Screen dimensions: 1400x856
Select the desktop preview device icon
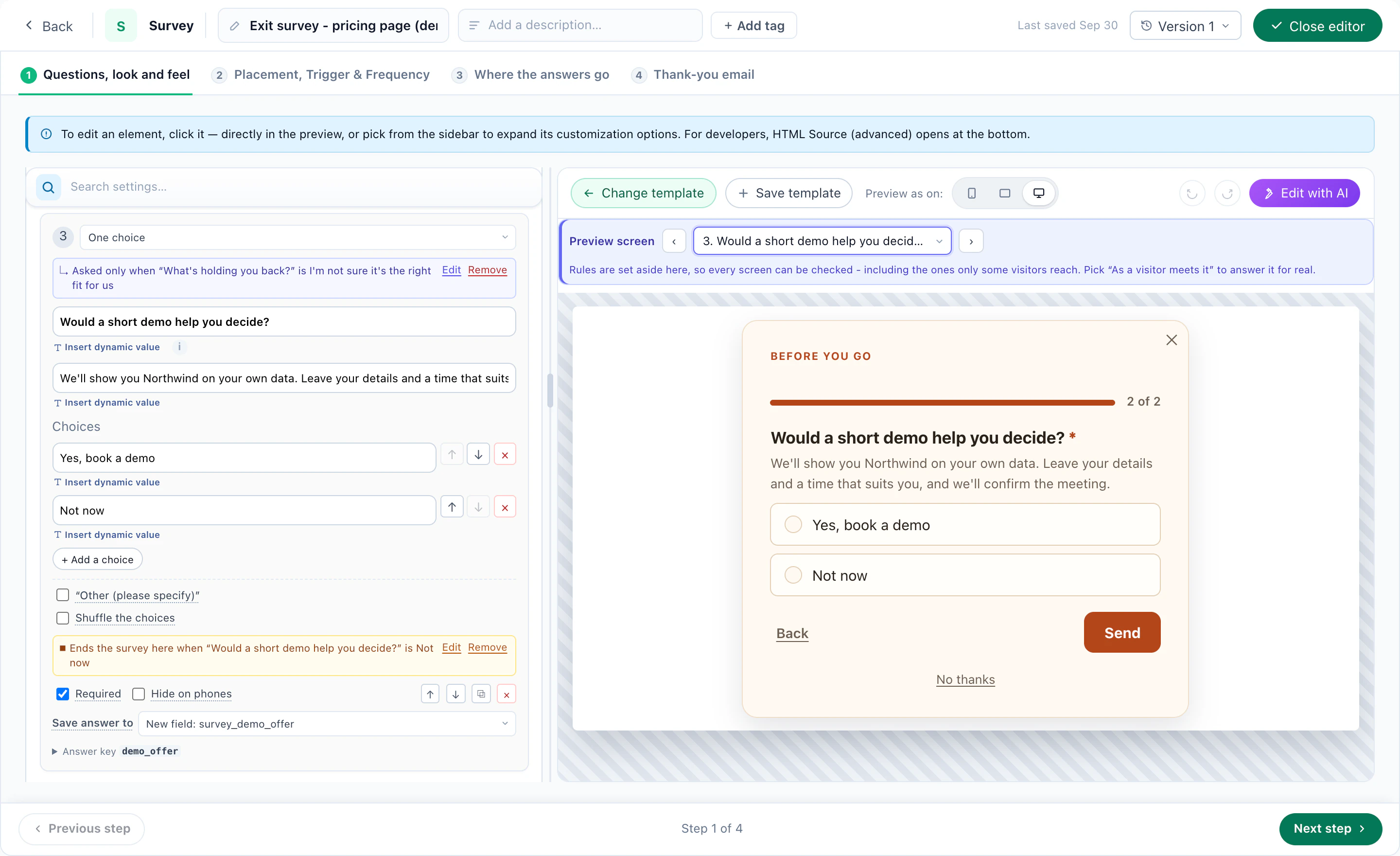1038,193
